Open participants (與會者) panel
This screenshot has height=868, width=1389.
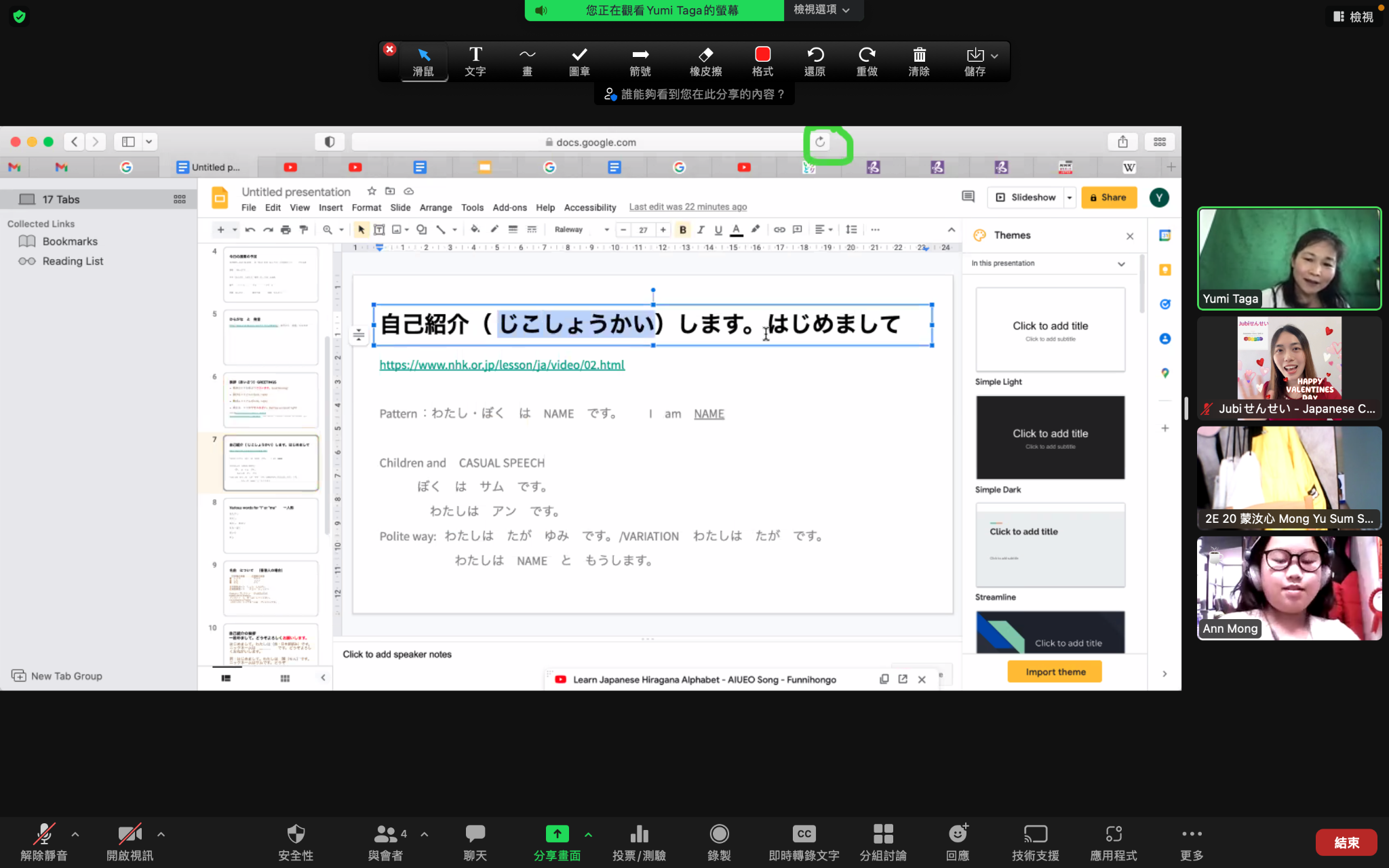[x=385, y=842]
